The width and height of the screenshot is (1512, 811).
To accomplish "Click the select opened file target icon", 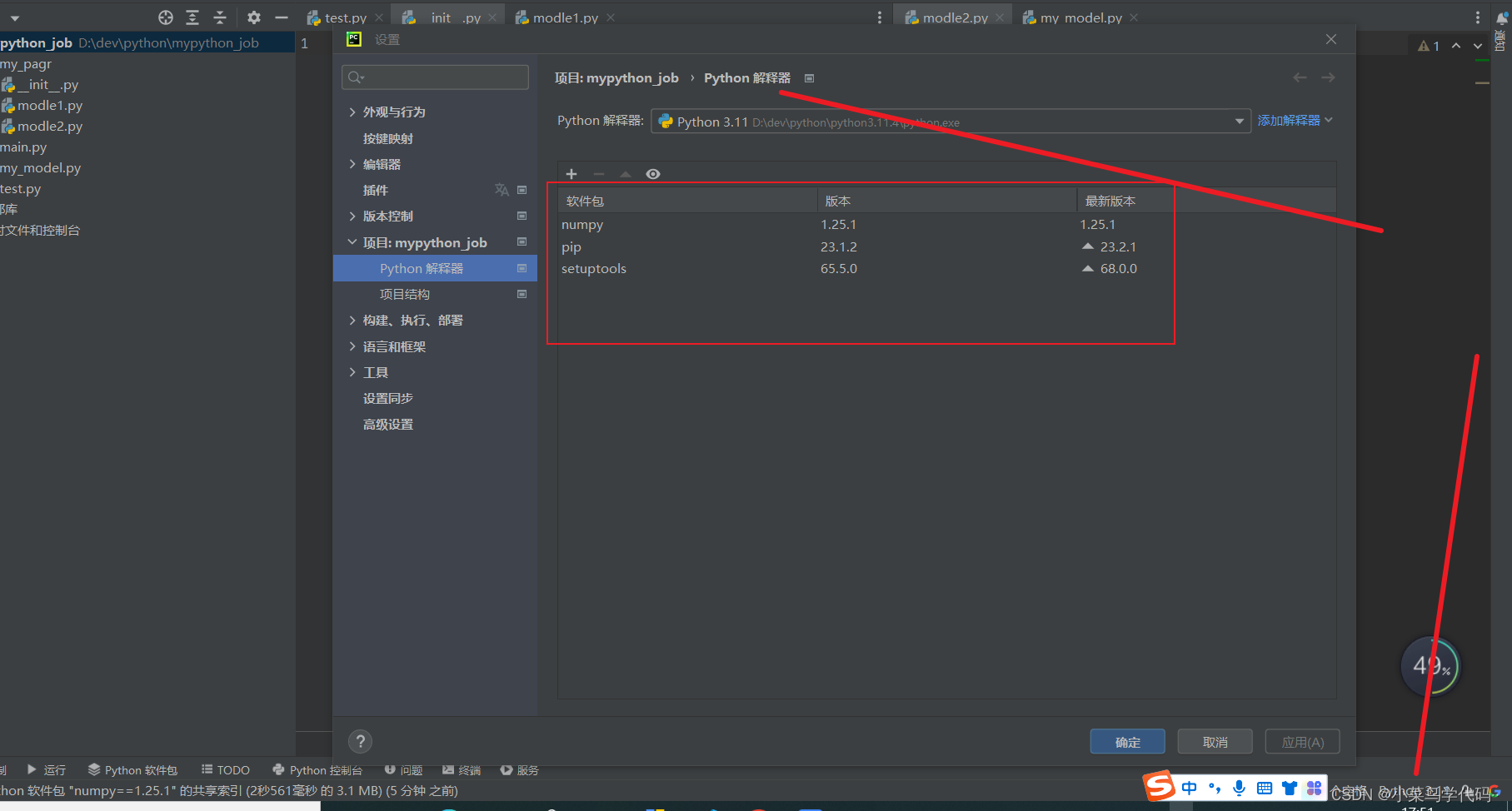I will click(166, 17).
